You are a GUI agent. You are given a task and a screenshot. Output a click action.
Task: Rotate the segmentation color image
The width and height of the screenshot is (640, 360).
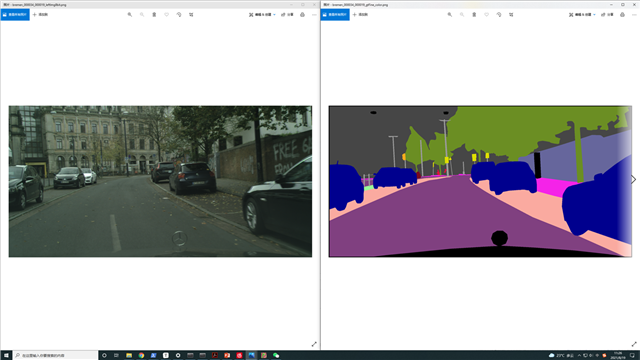(499, 14)
